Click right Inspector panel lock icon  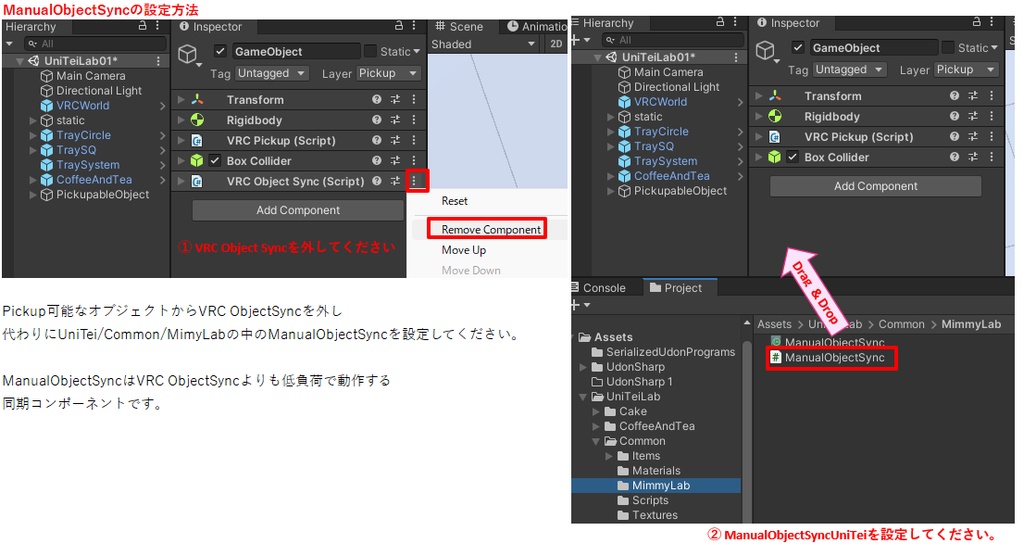(977, 22)
